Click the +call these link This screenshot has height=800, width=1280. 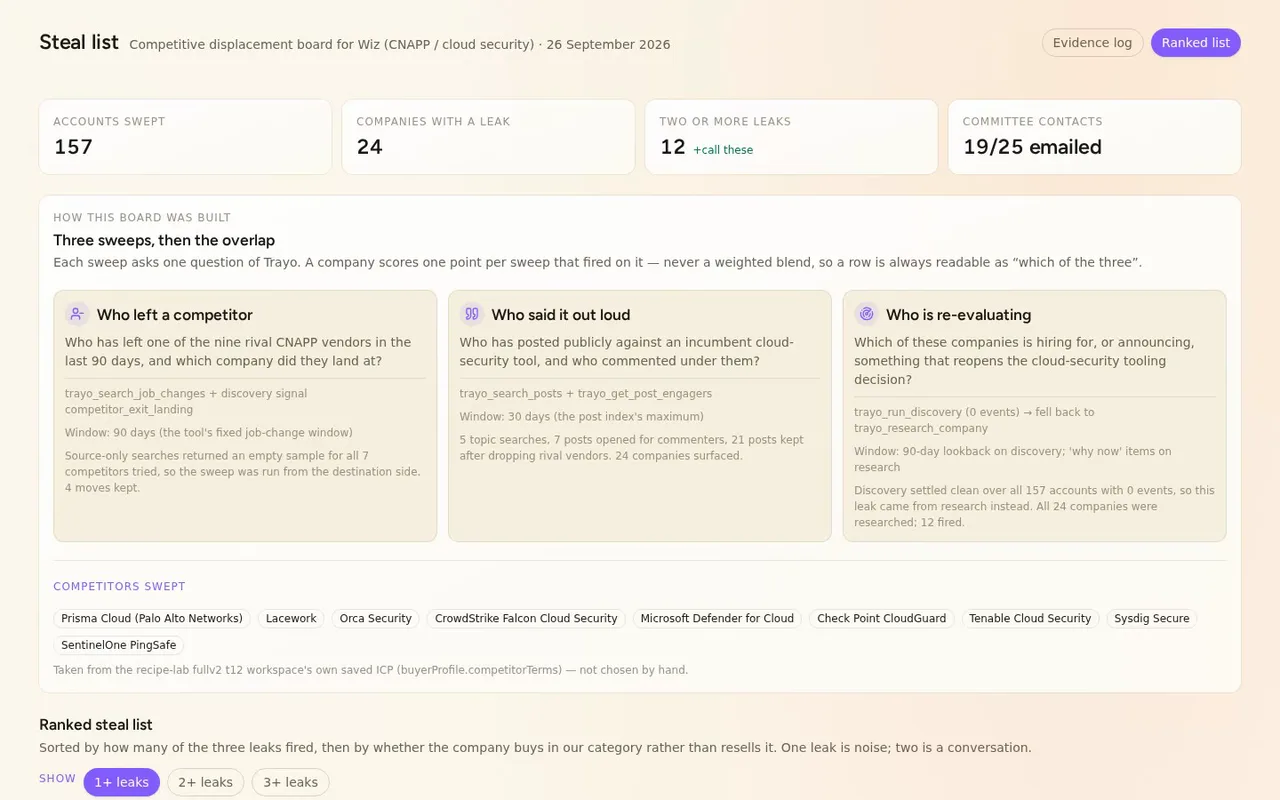723,150
